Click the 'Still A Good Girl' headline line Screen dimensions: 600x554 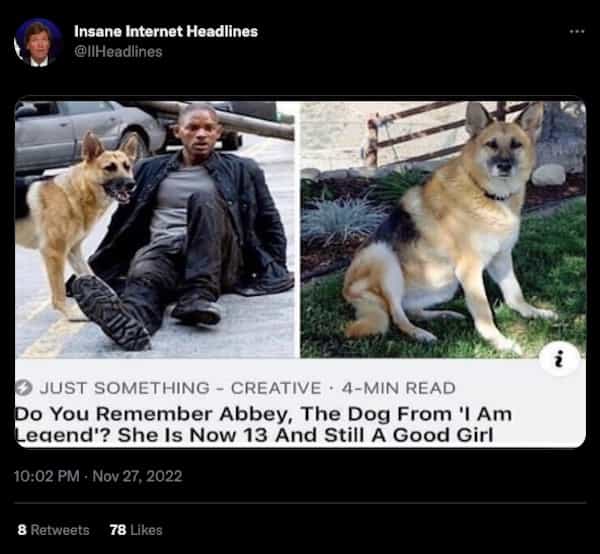point(254,435)
